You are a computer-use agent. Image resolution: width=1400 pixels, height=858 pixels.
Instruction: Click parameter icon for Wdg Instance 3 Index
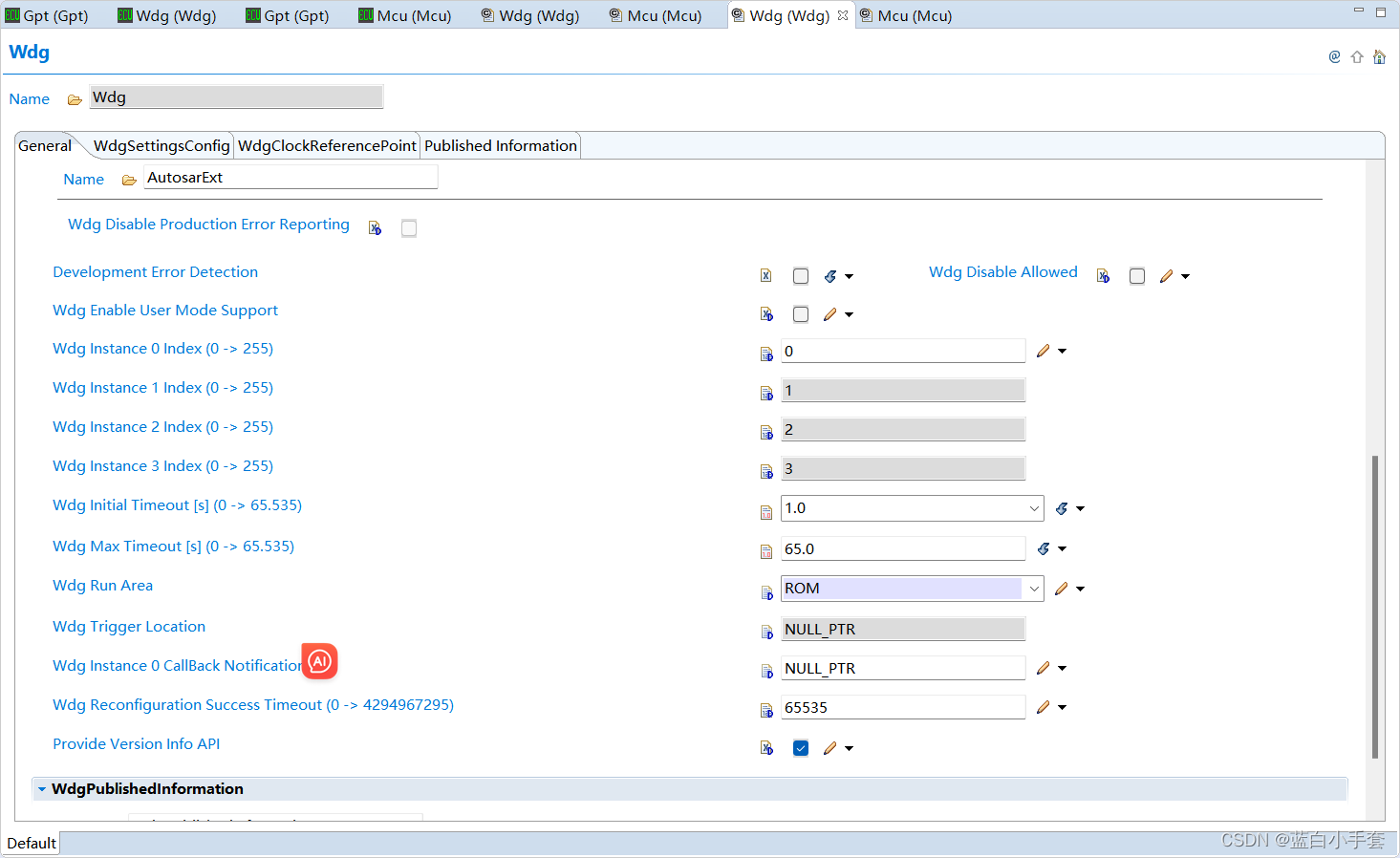click(766, 472)
